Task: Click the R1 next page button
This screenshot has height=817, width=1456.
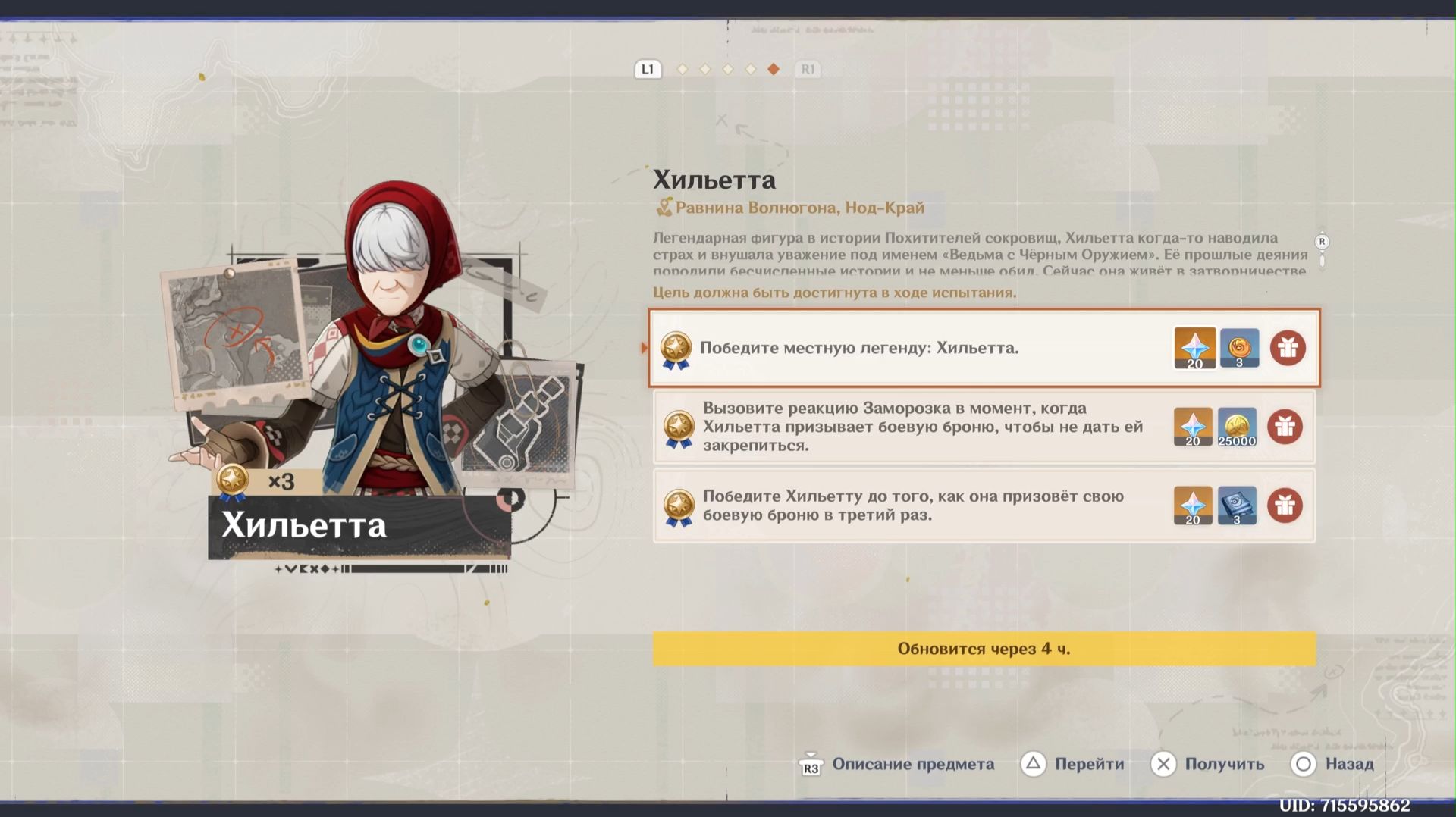Action: point(808,69)
